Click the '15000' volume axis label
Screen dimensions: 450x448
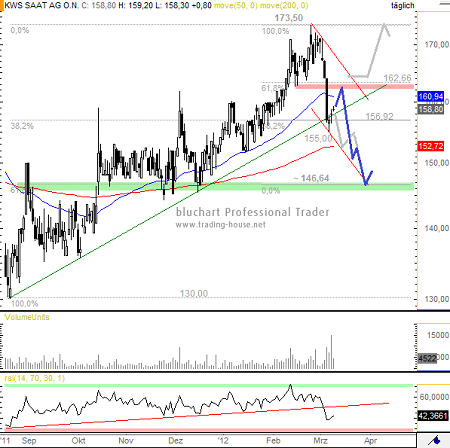click(438, 335)
